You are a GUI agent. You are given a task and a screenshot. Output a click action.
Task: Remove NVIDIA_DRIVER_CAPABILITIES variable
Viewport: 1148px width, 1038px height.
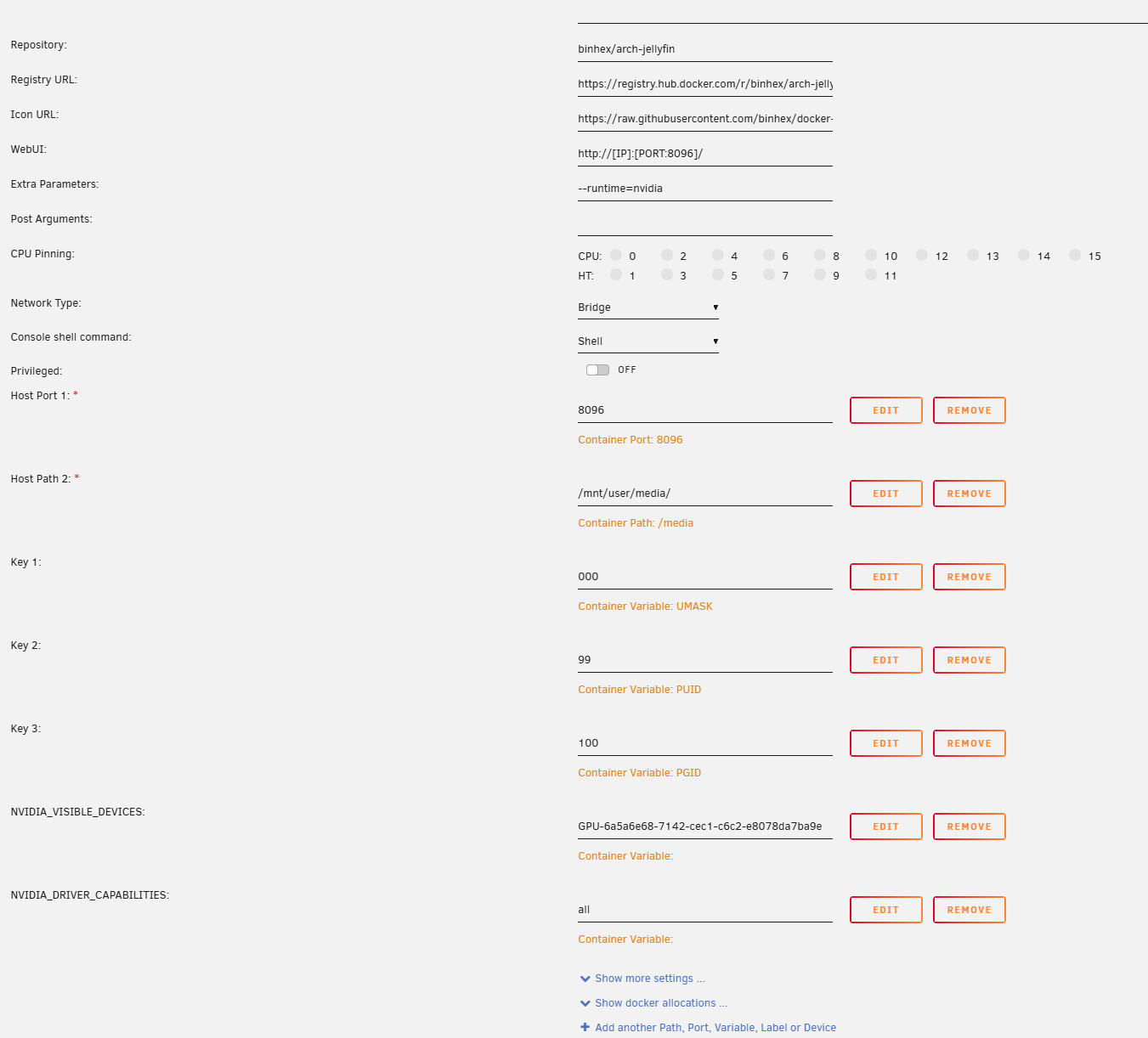tap(969, 910)
